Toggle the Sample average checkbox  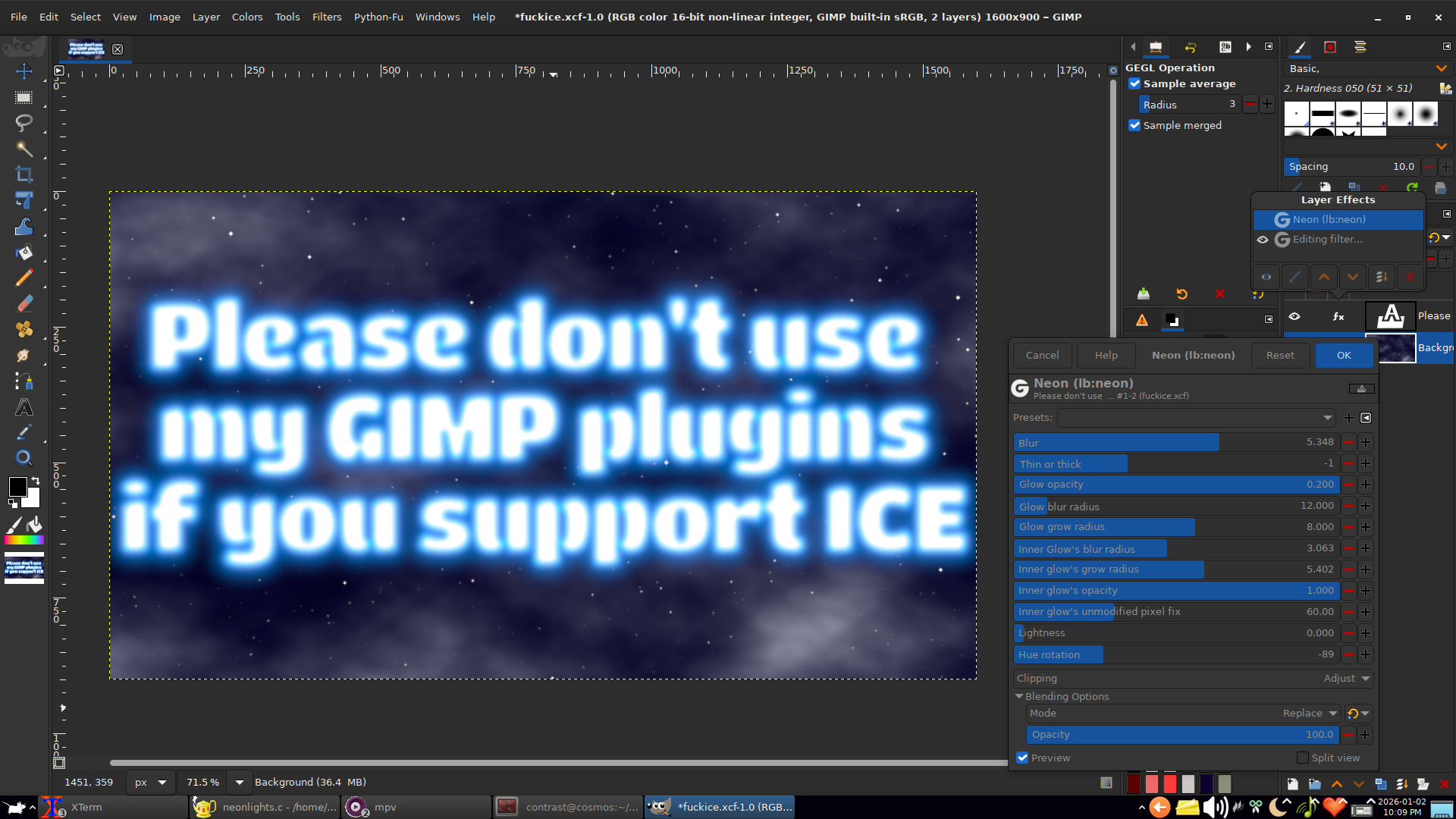(1134, 84)
